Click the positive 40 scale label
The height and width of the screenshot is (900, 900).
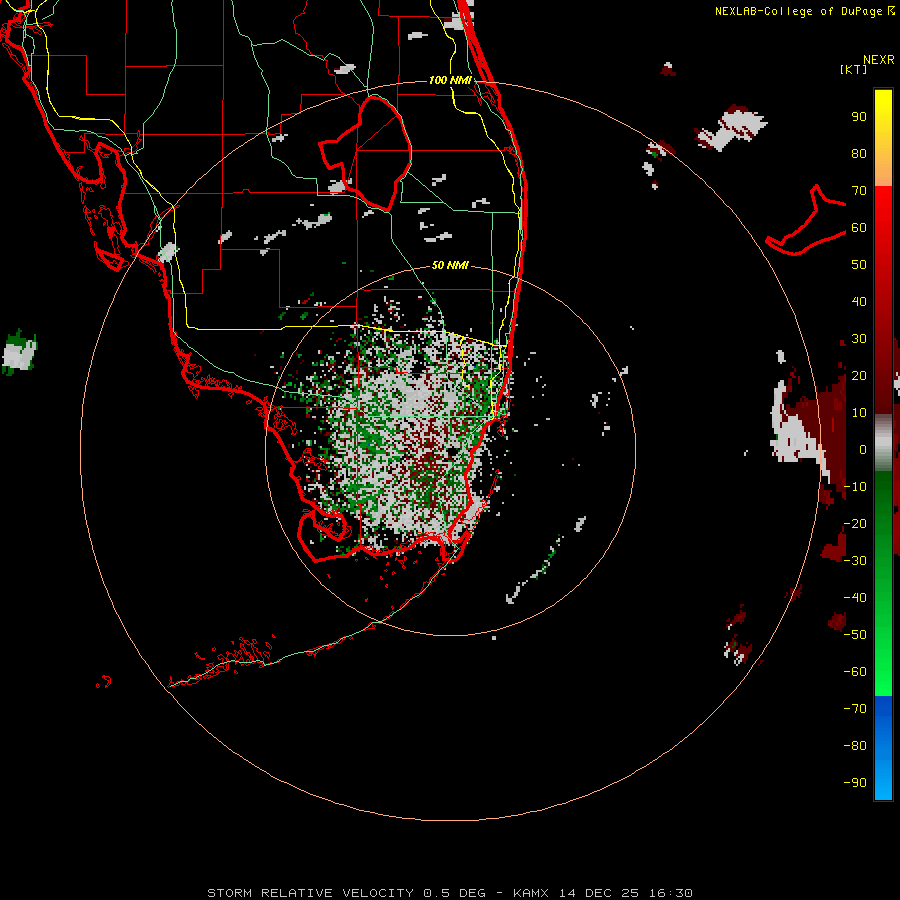(859, 302)
